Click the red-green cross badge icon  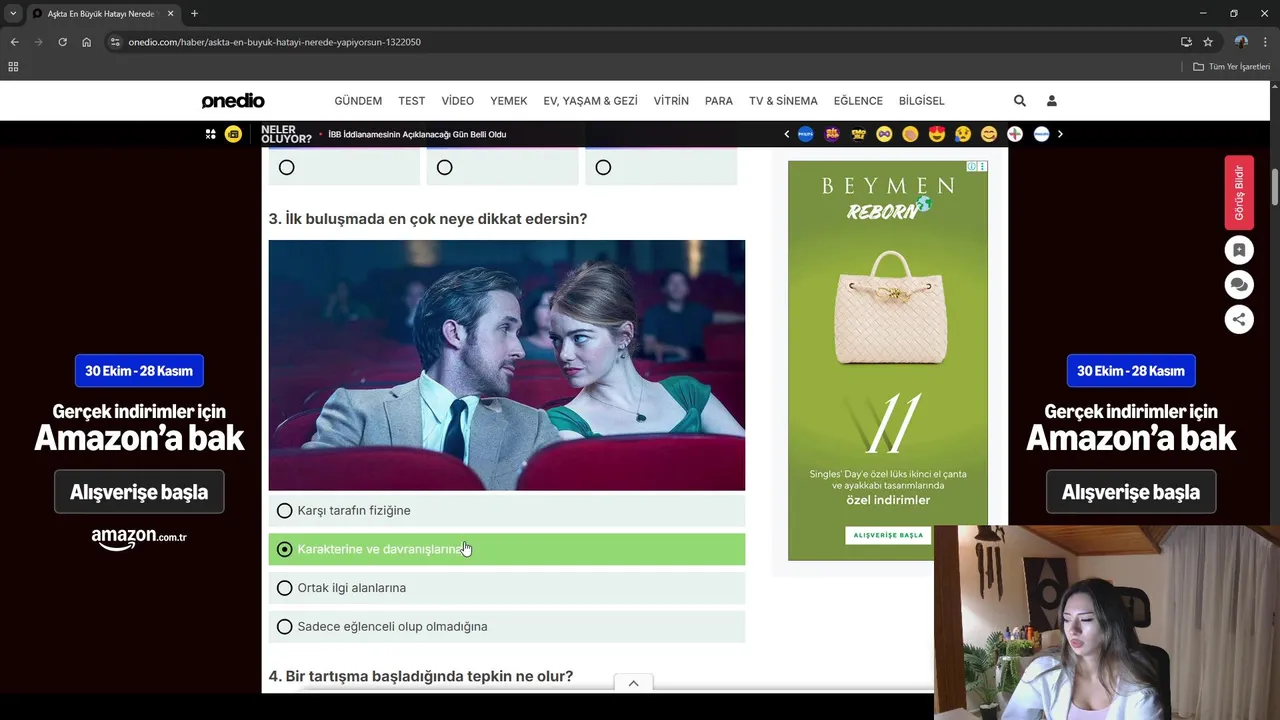pyautogui.click(x=1015, y=134)
